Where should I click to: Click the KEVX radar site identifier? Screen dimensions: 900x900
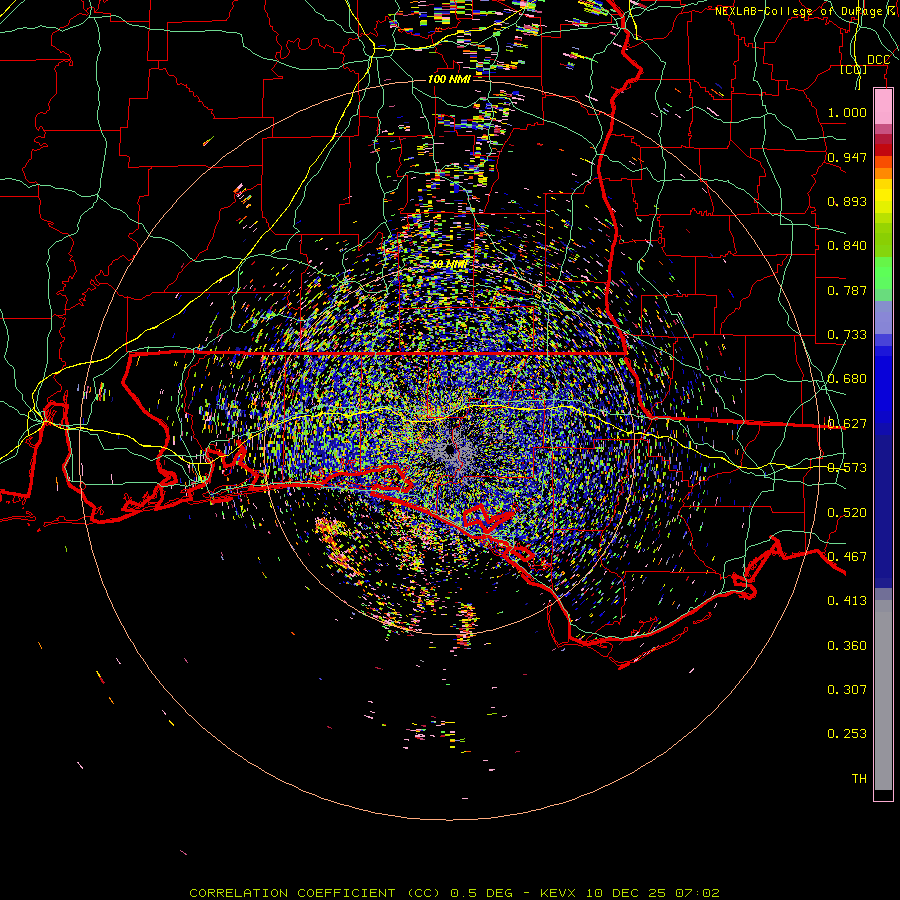[557, 893]
